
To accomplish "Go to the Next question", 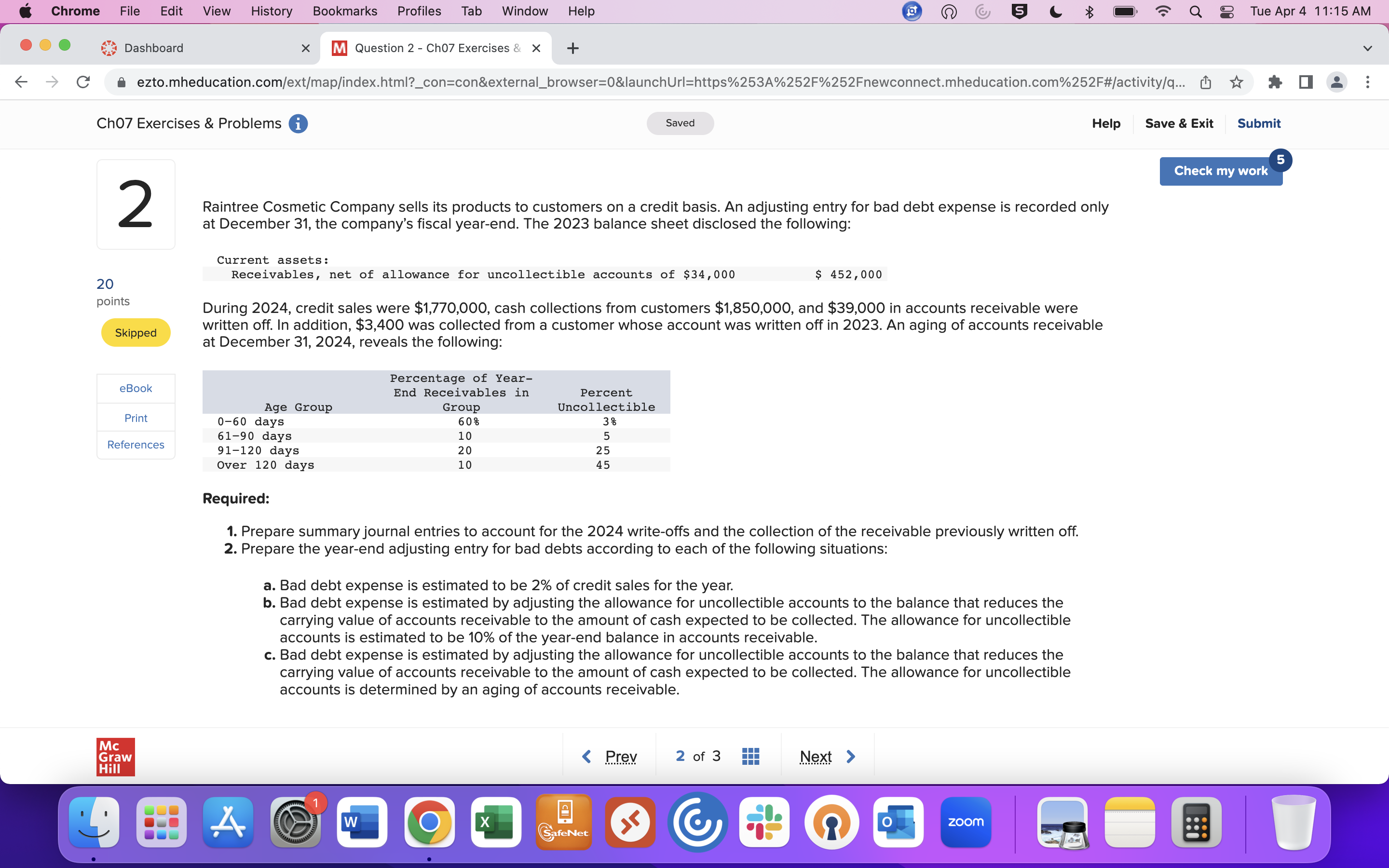I will coord(816,756).
